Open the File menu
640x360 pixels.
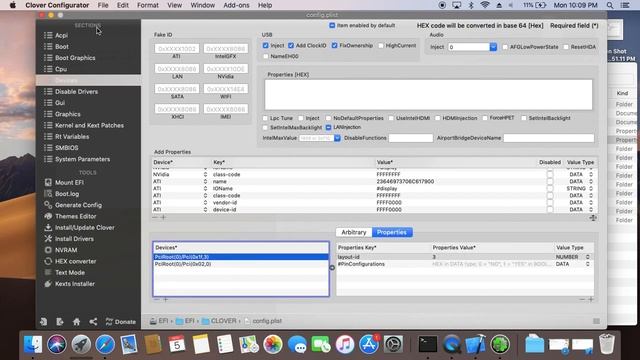(x=103, y=5)
